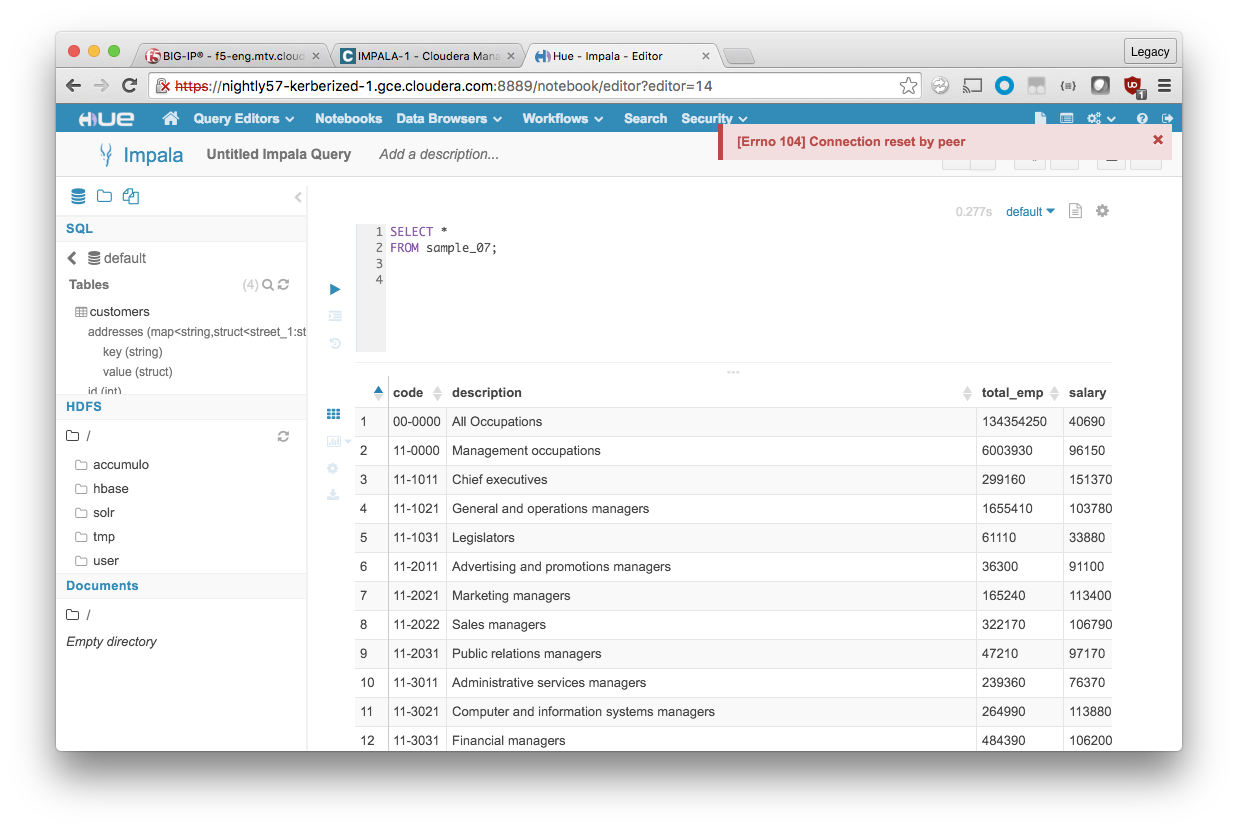Image resolution: width=1238 pixels, height=831 pixels.
Task: Collapse the left assist panel
Action: pyautogui.click(x=298, y=197)
